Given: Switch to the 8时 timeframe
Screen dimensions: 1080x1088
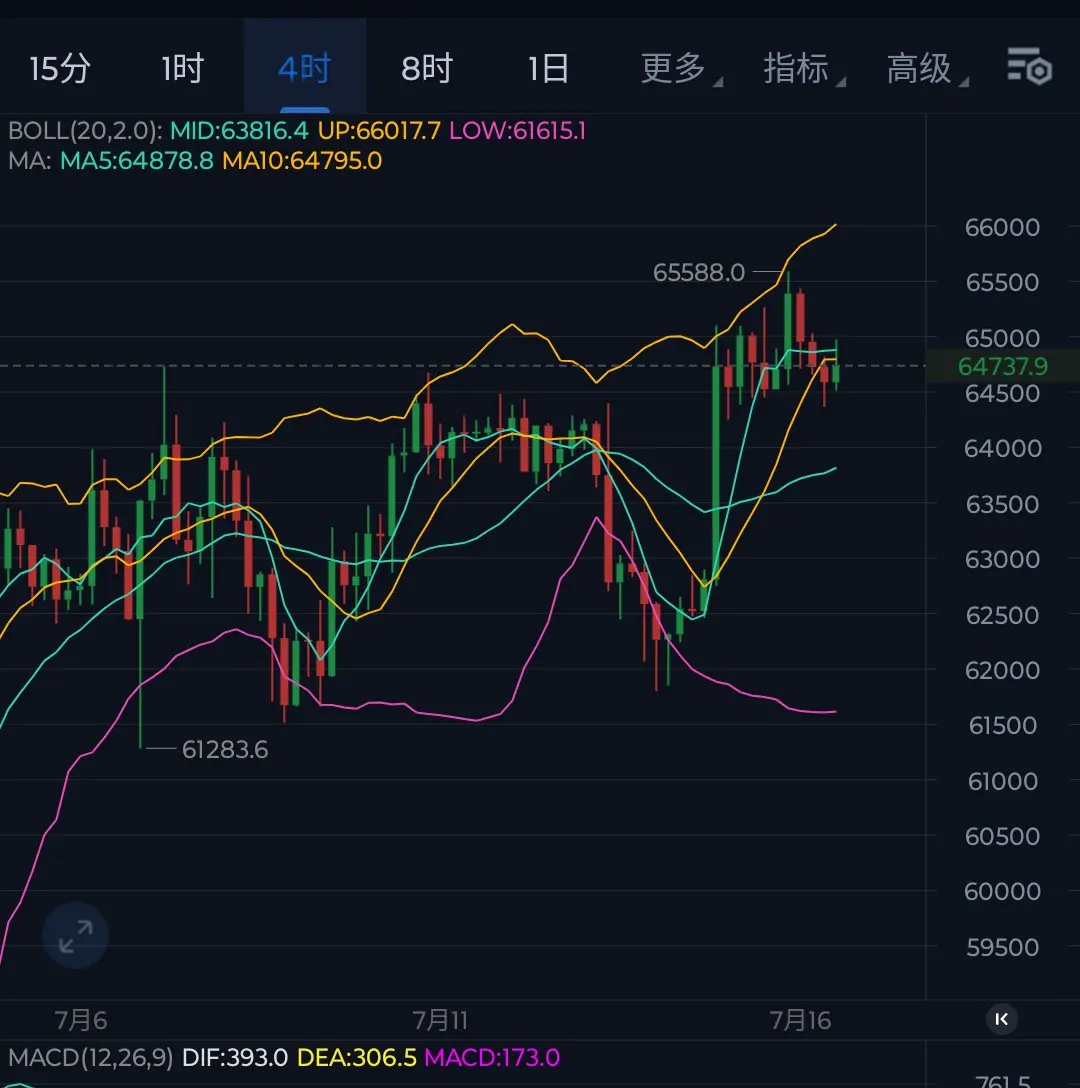Looking at the screenshot, I should 427,69.
